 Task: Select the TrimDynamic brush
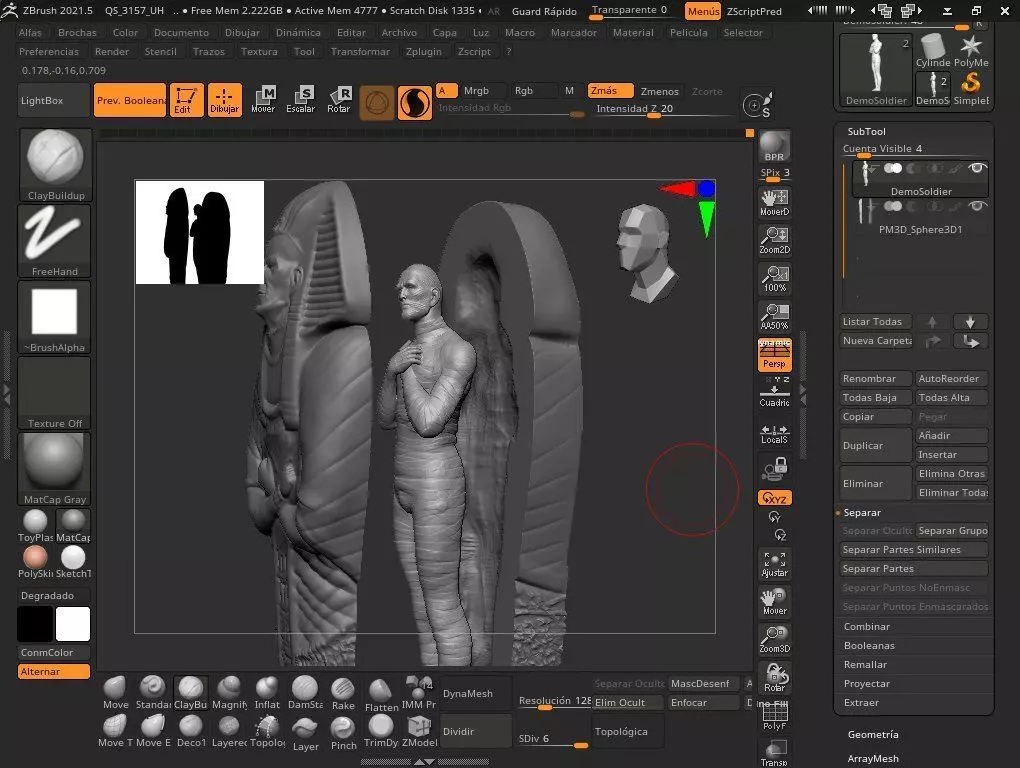click(x=381, y=732)
